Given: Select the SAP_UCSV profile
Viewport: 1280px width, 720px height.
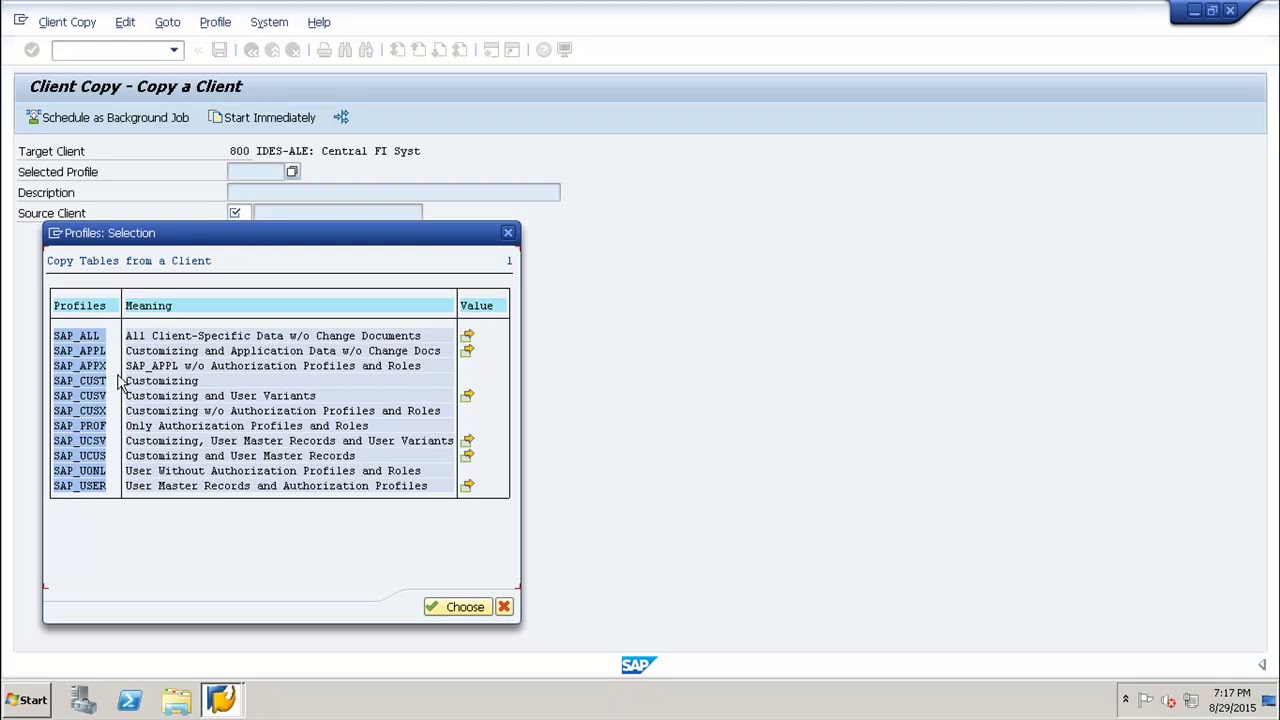Looking at the screenshot, I should click(79, 441).
